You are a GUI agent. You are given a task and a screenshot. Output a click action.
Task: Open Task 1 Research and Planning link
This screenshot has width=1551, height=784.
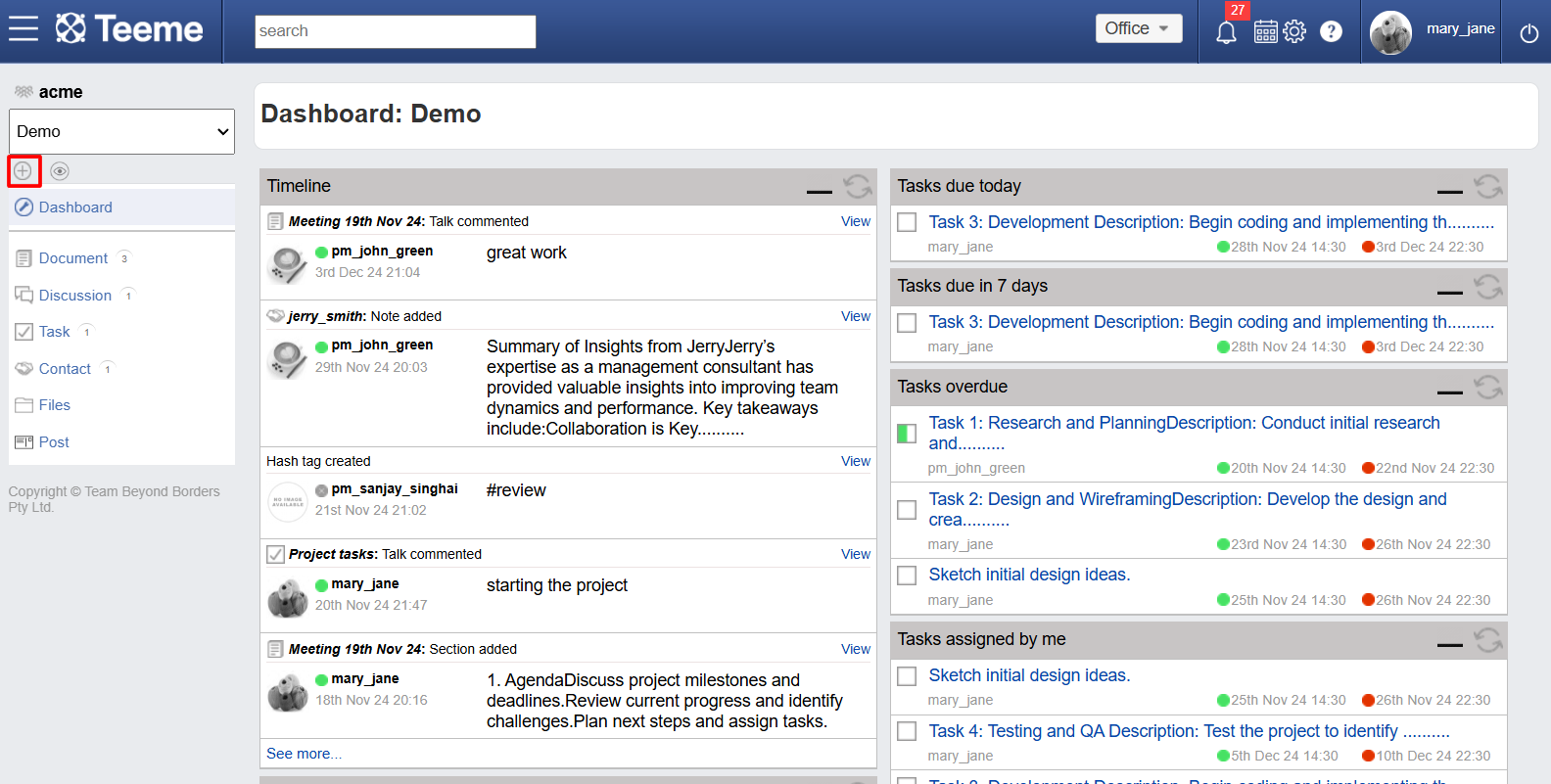click(1185, 433)
